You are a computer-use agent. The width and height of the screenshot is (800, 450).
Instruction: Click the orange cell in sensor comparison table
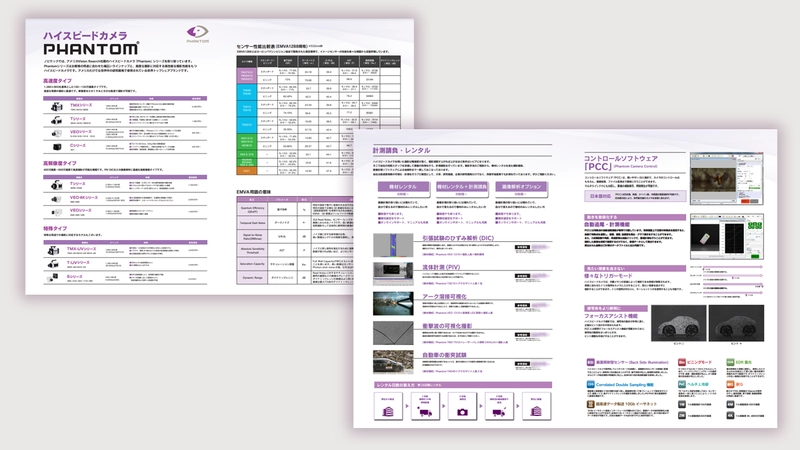246,171
